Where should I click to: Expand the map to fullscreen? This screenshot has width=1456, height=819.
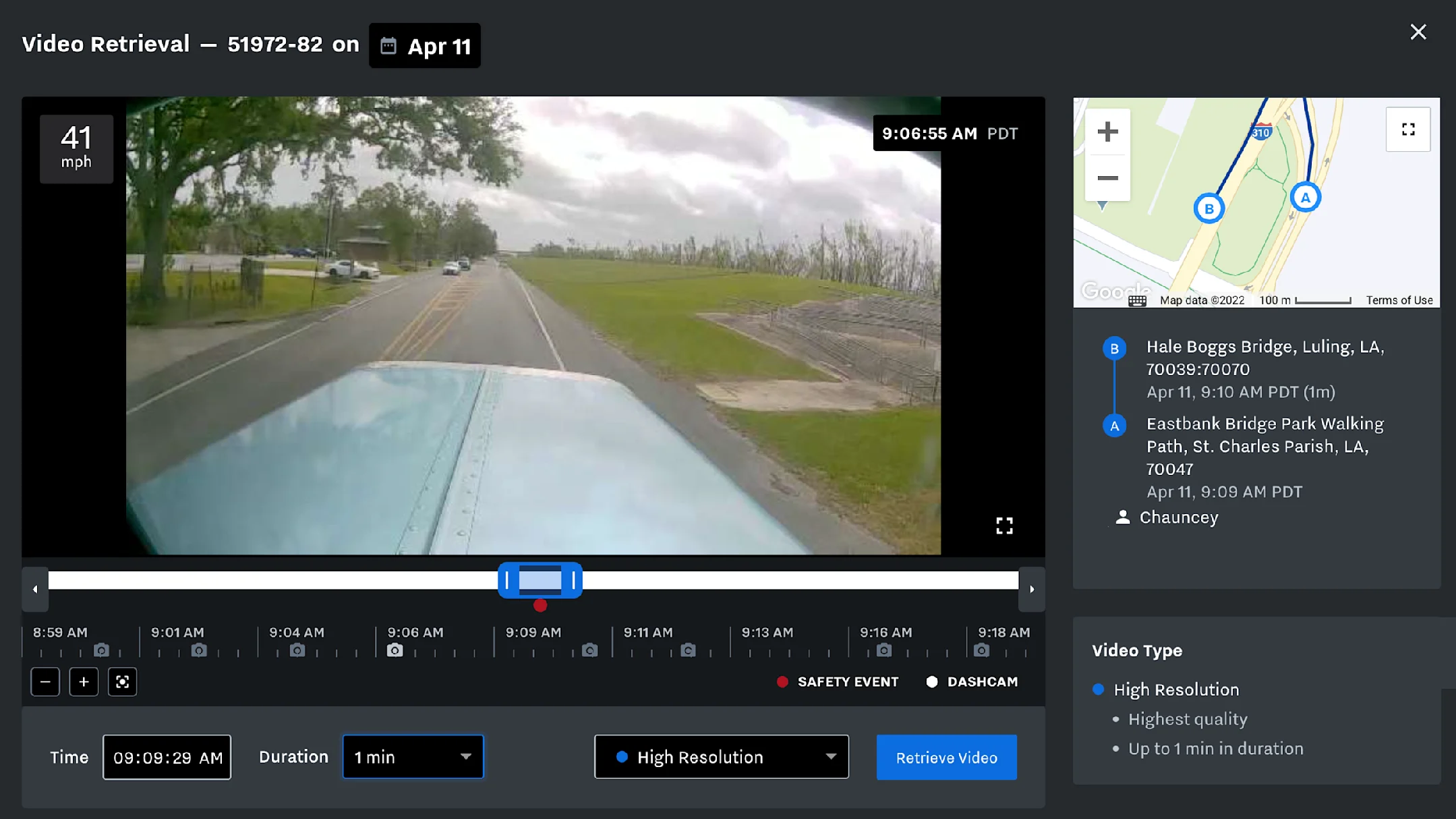(x=1408, y=130)
